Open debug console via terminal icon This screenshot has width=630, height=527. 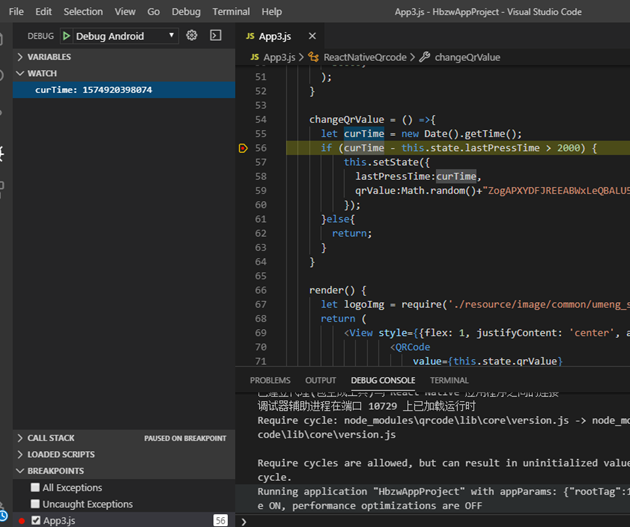point(216,35)
